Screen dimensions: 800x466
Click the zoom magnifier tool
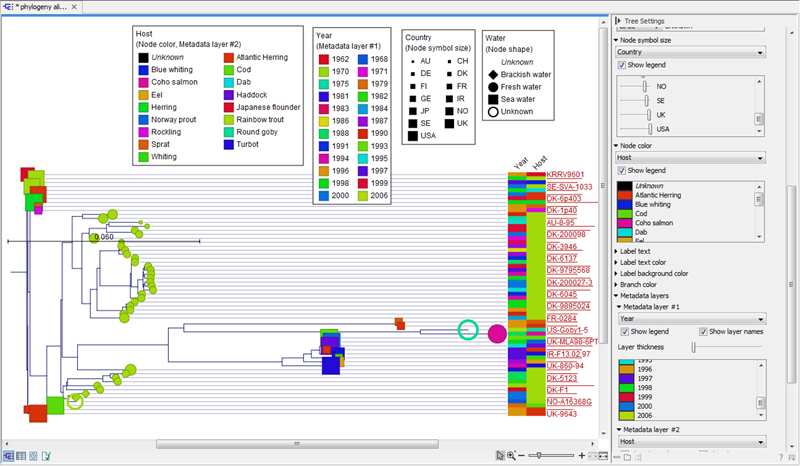pyautogui.click(x=513, y=456)
